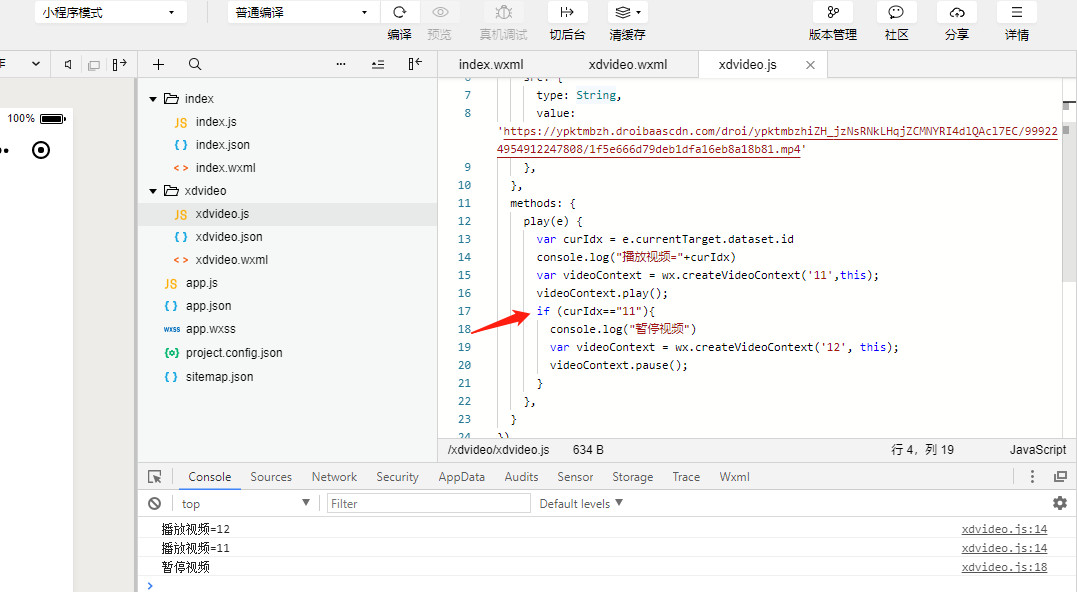Clear console with the ban icon
The width and height of the screenshot is (1077, 592).
155,503
